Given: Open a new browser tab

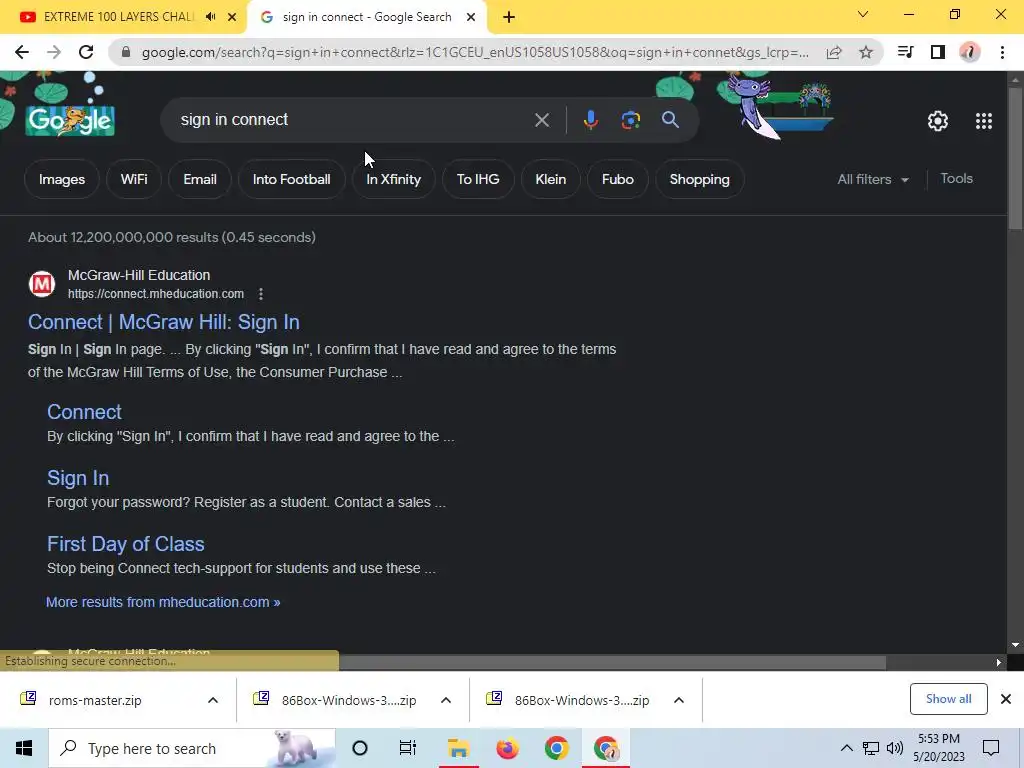Looking at the screenshot, I should click(x=509, y=17).
